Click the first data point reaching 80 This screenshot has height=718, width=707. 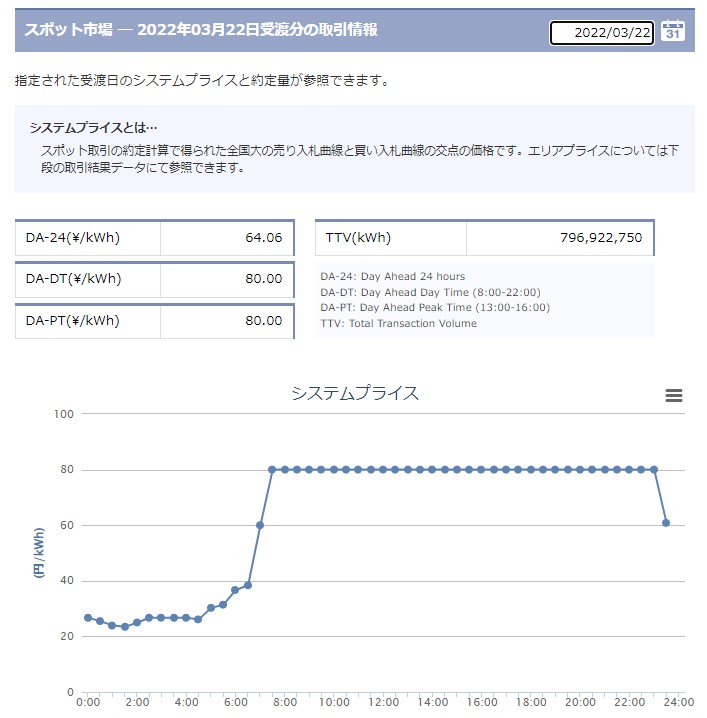coord(272,469)
